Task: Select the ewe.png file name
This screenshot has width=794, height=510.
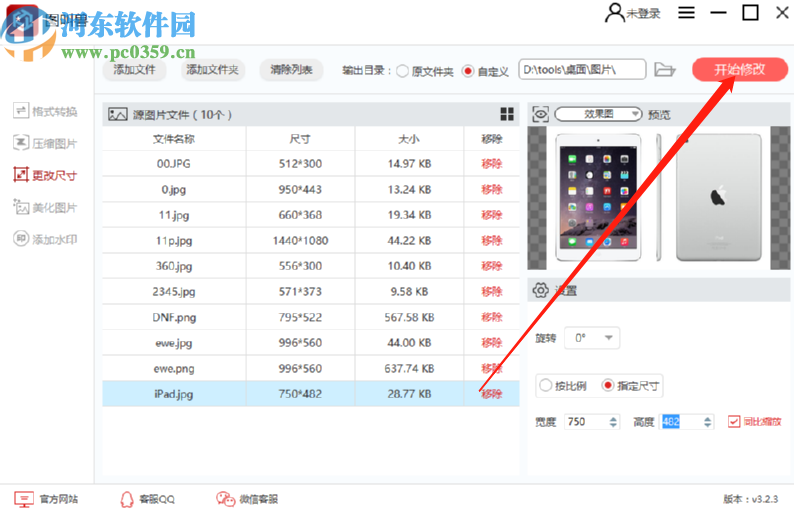Action: click(x=174, y=368)
